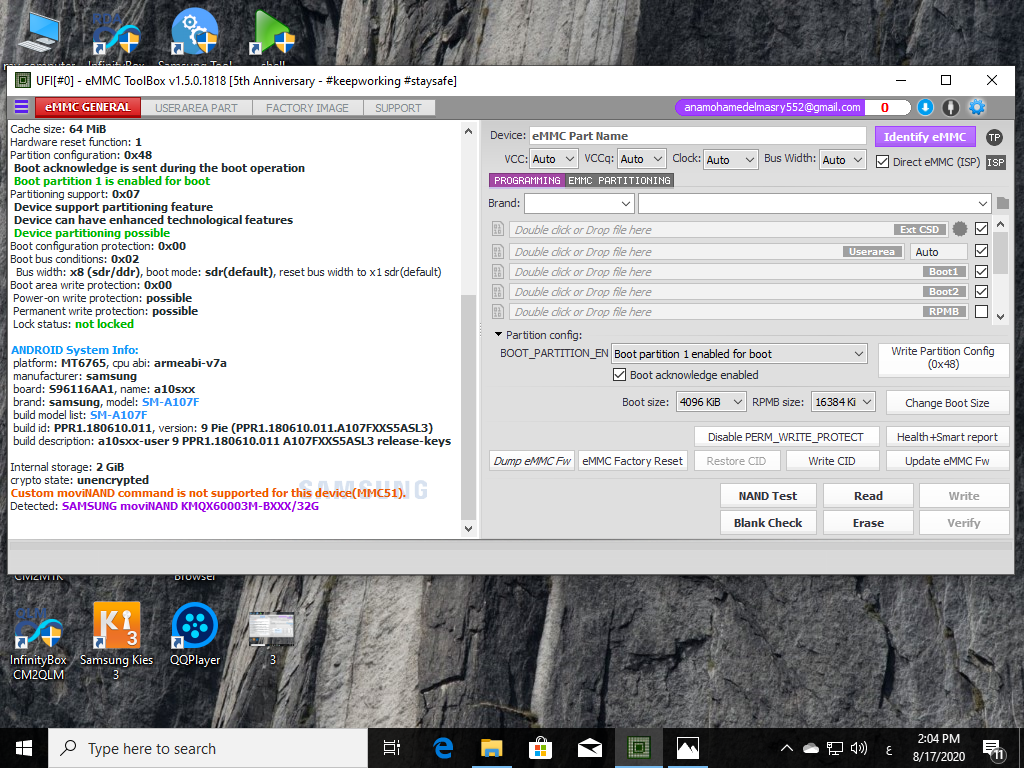1024x768 pixels.
Task: Open the VCC voltage dropdown
Action: [553, 159]
